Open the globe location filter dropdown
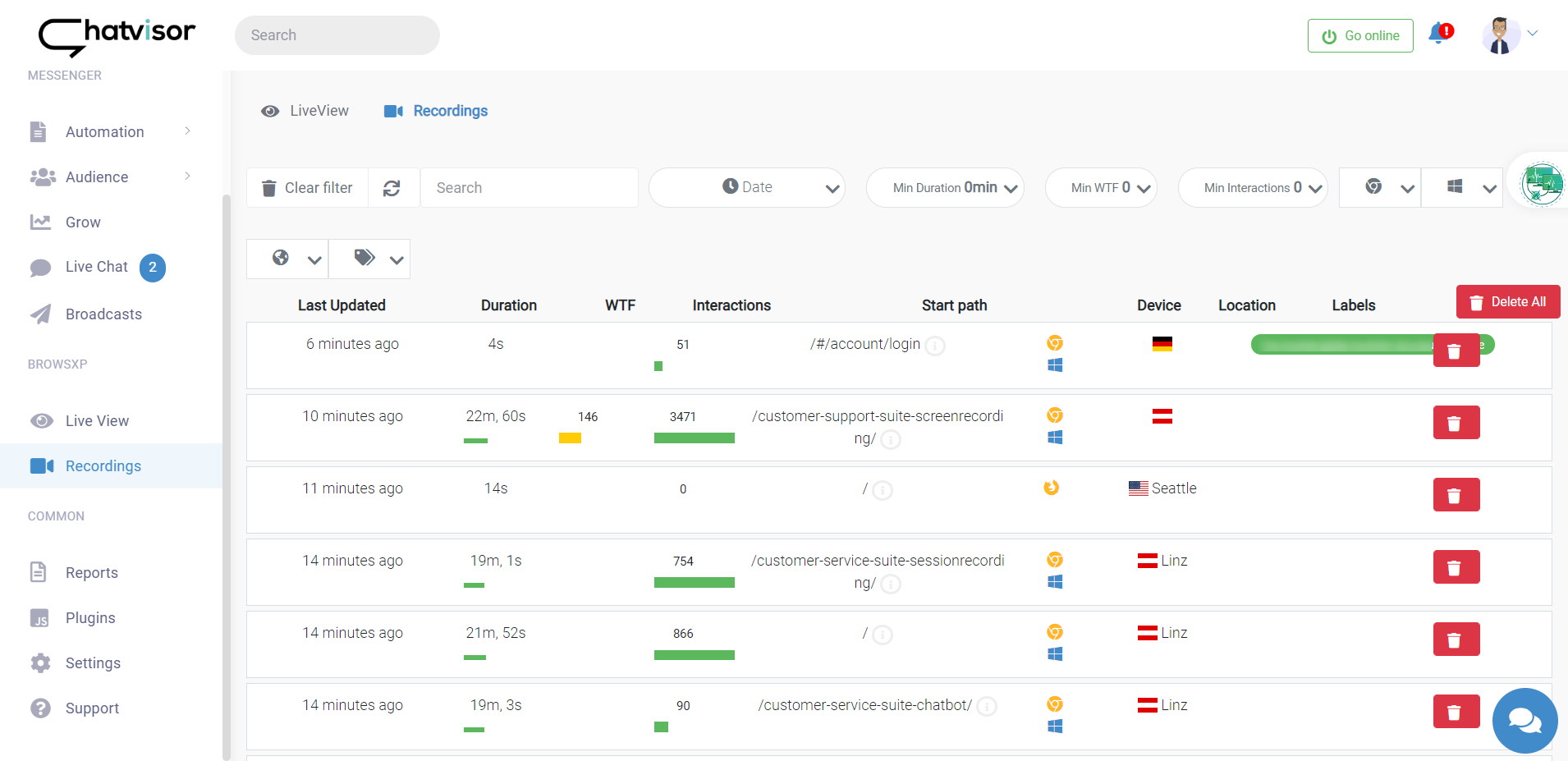The width and height of the screenshot is (1568, 761). 287,259
